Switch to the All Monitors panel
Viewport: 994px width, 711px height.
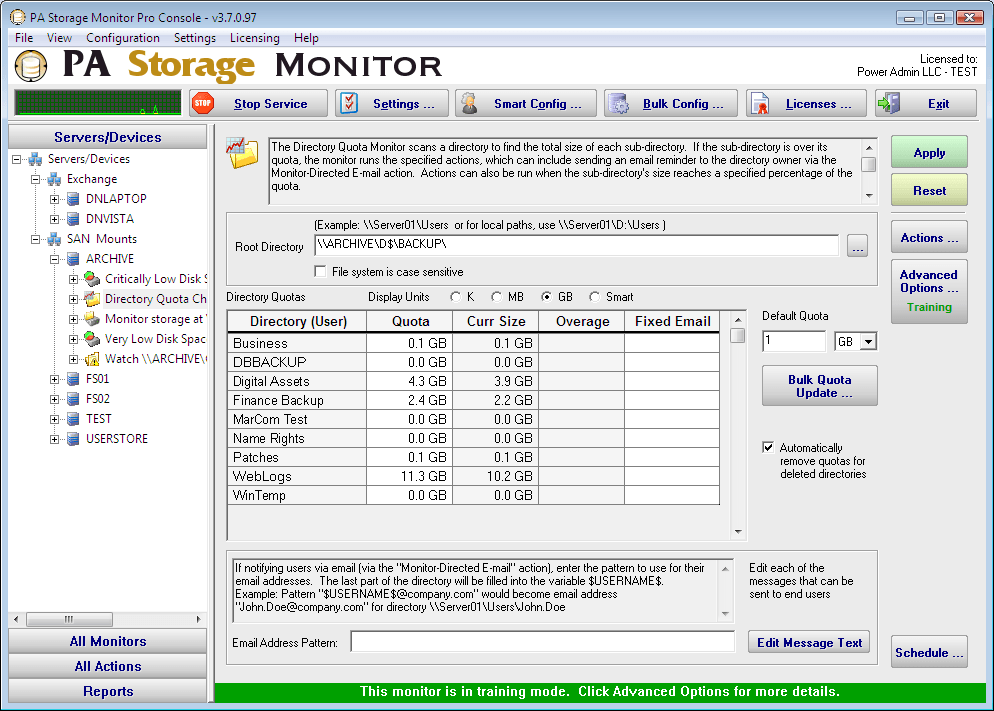coord(108,641)
